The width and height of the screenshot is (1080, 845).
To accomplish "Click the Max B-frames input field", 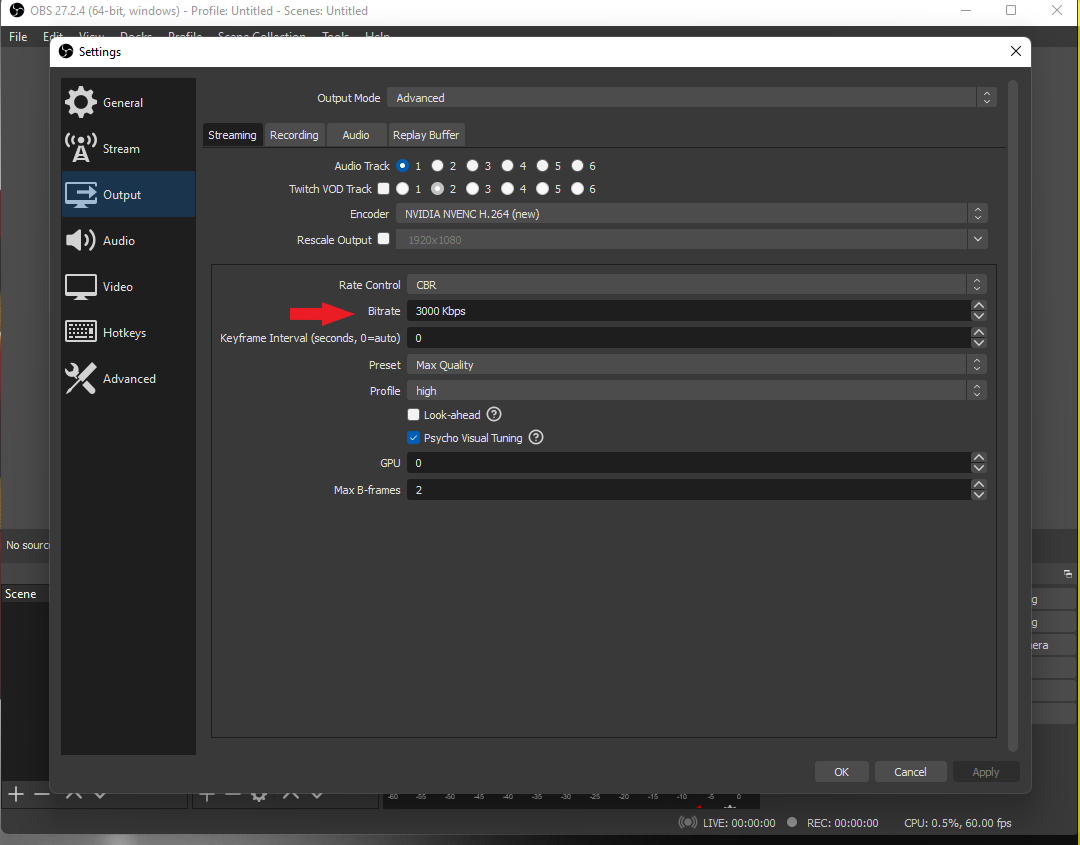I will [x=689, y=490].
